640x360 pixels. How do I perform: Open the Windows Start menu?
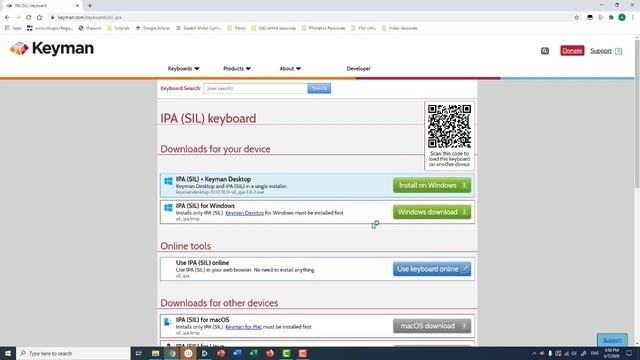[x=8, y=353]
